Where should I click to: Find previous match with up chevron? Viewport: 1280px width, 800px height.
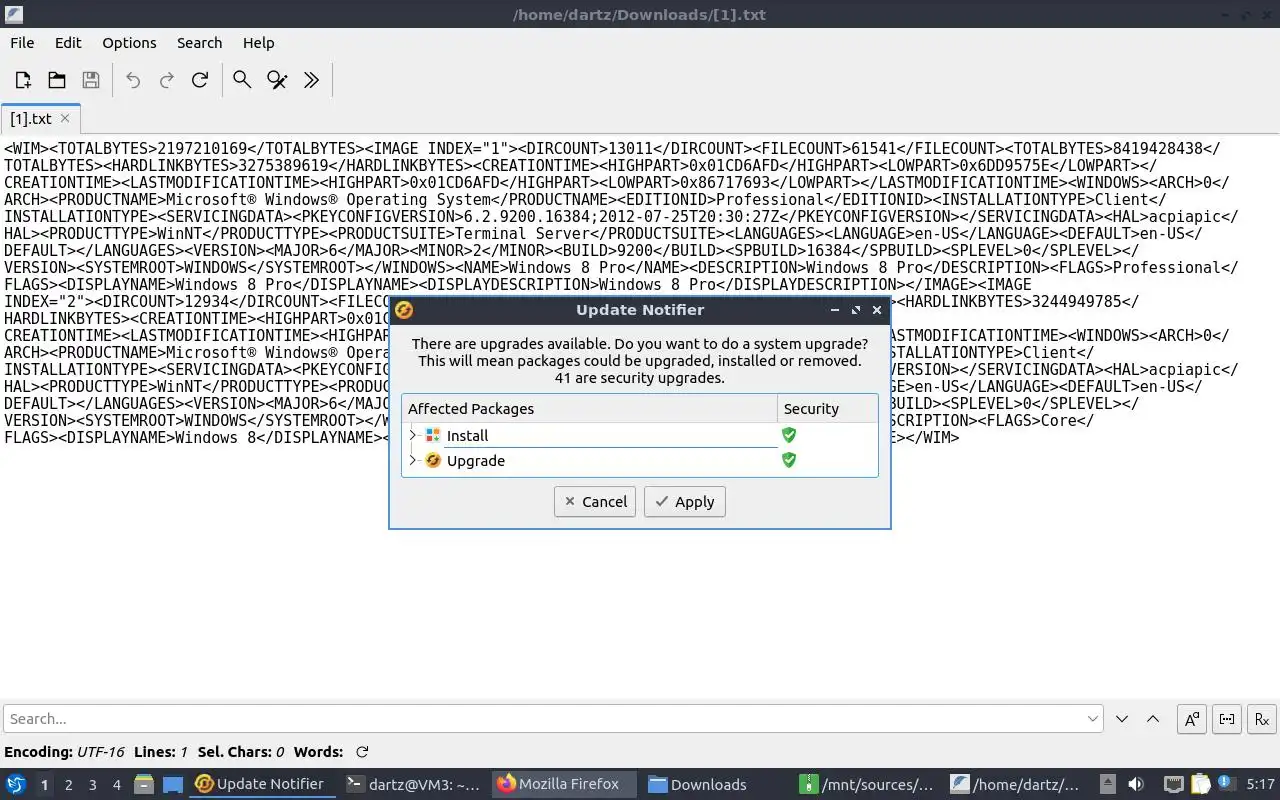pos(1152,718)
